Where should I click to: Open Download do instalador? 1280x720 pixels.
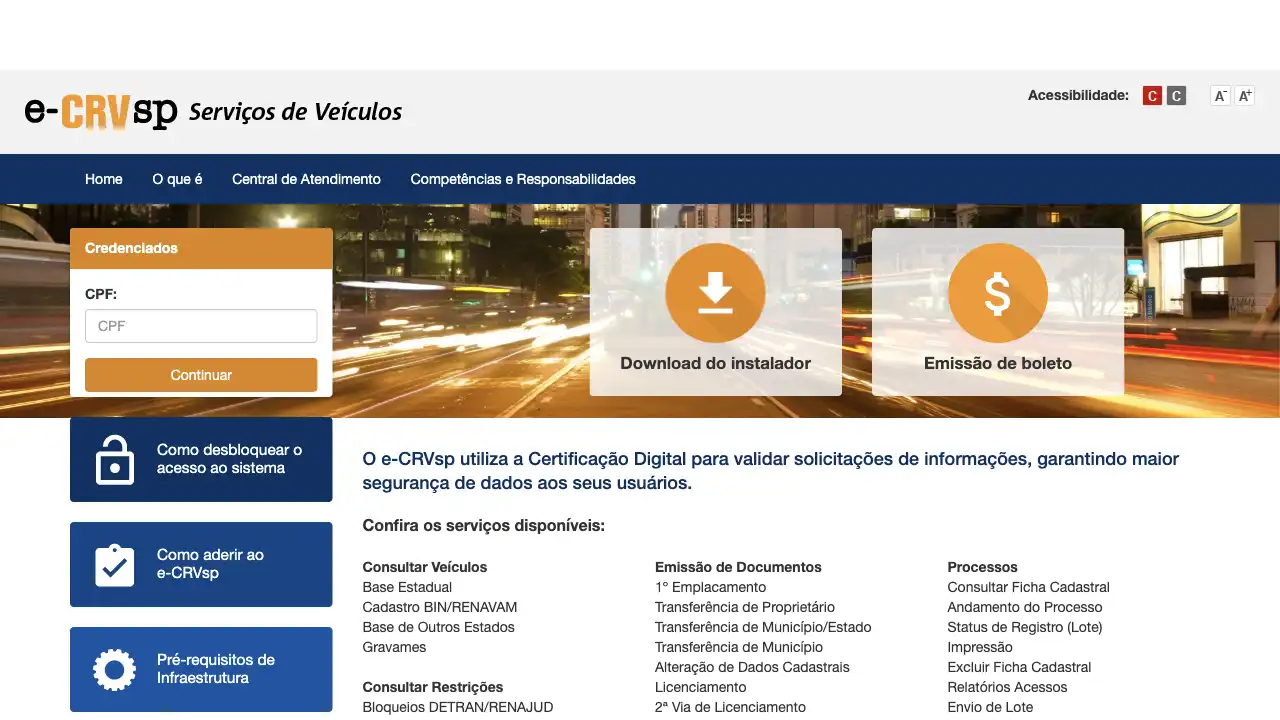pyautogui.click(x=715, y=312)
